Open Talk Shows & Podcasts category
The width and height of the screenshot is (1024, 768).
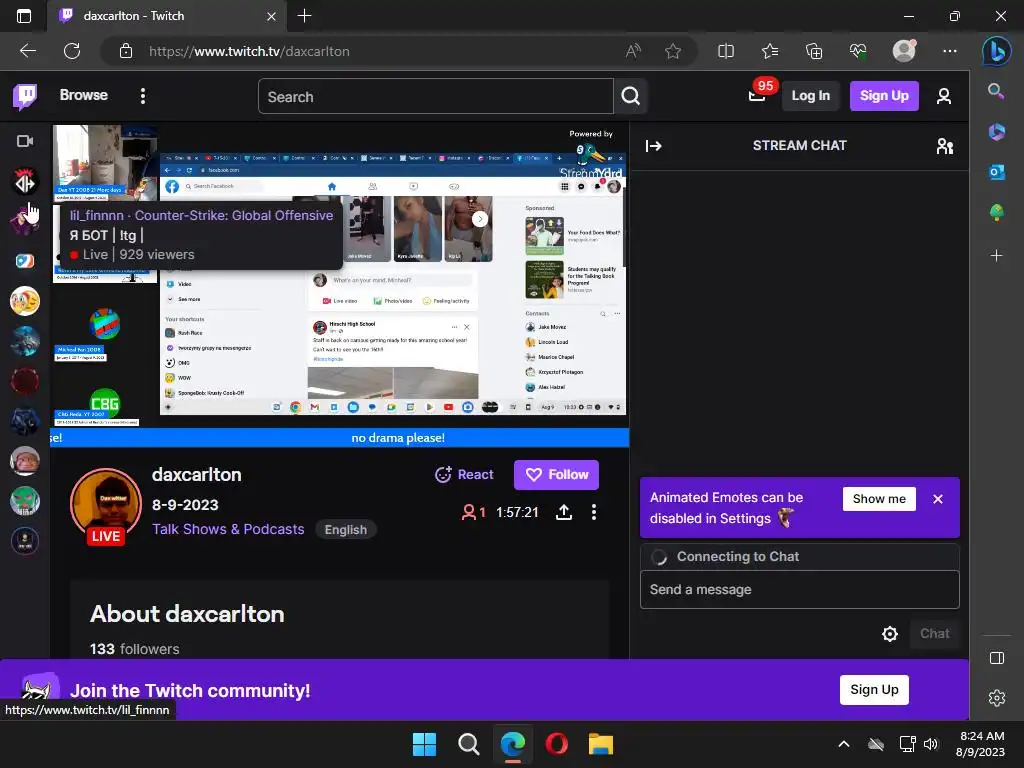tap(228, 529)
